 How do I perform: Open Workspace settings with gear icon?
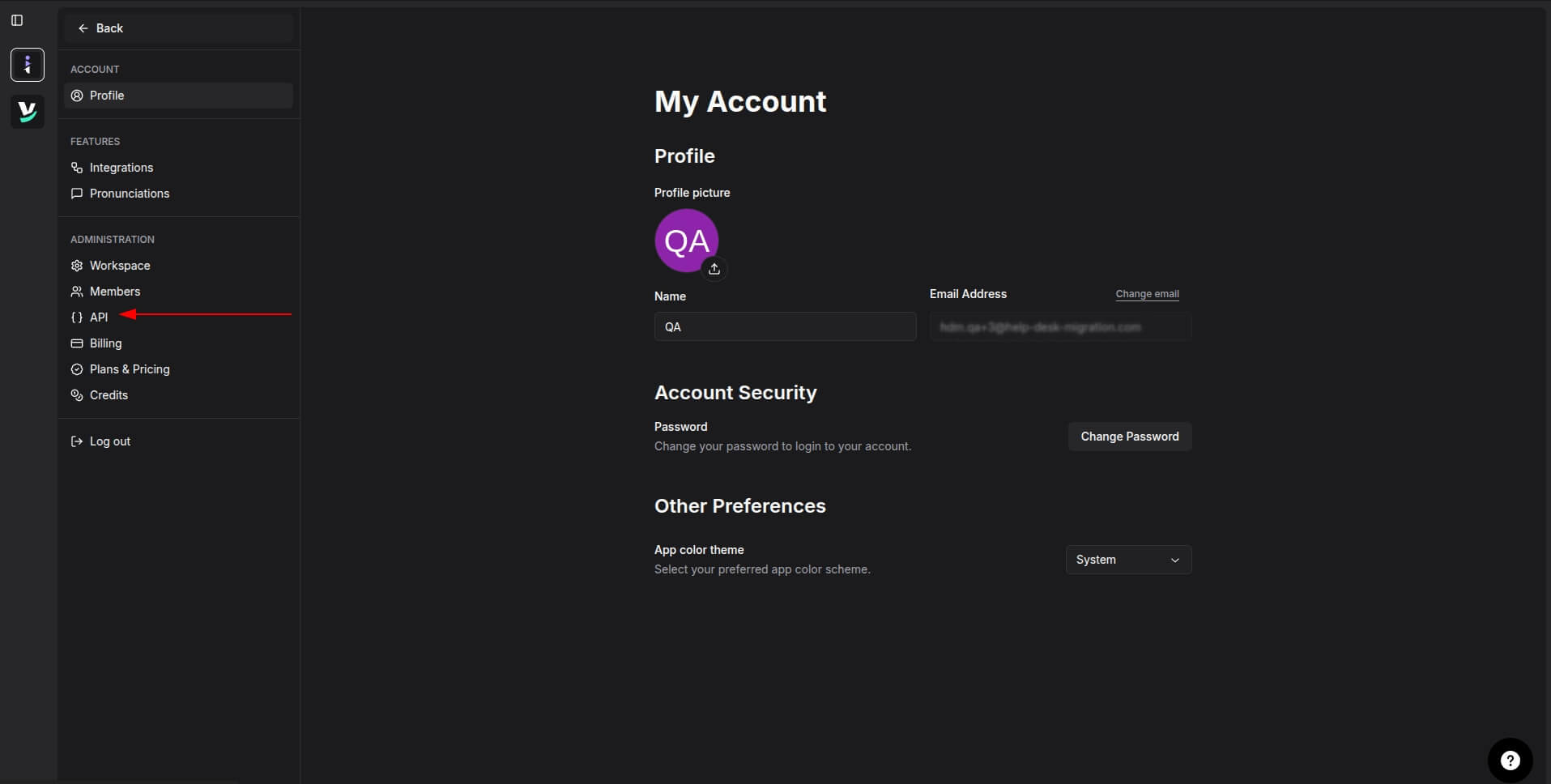[x=119, y=266]
